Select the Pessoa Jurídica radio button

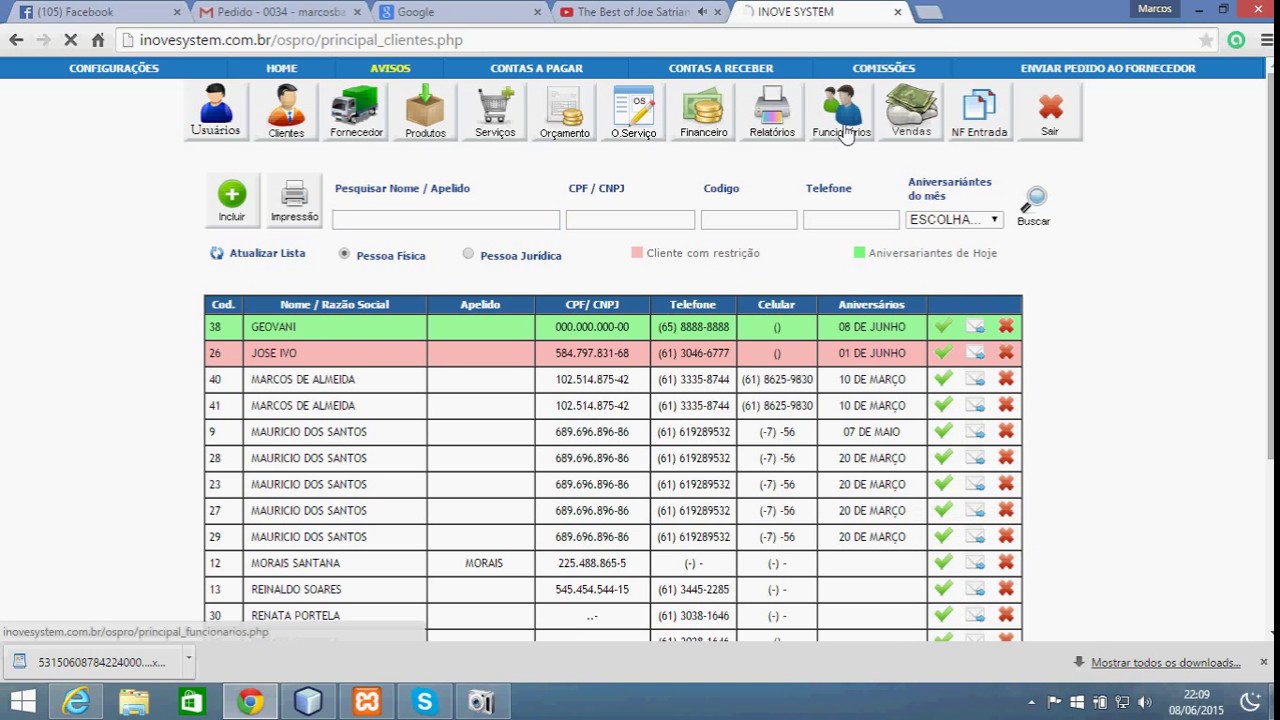(x=468, y=254)
